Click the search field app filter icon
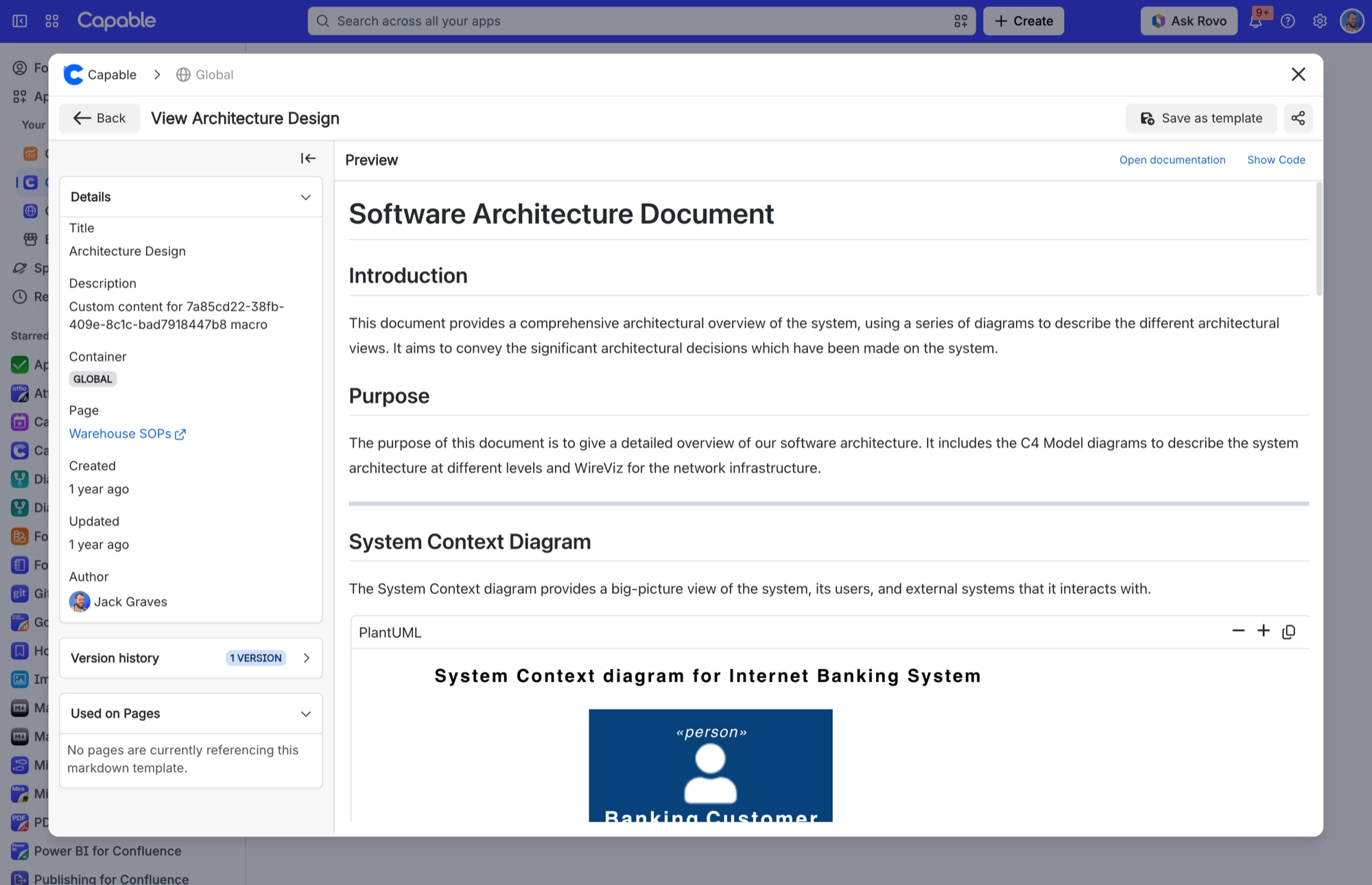Screen dimensions: 1372x885 click(960, 21)
